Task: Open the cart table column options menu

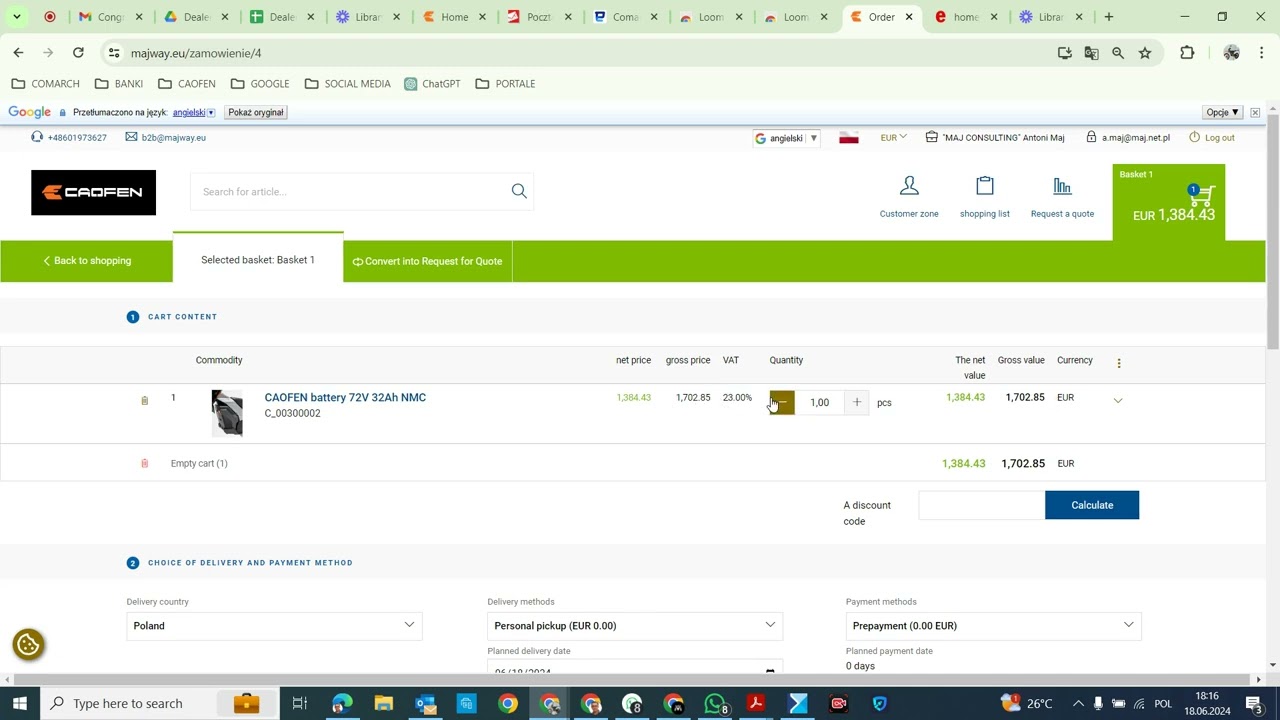Action: pyautogui.click(x=1119, y=363)
